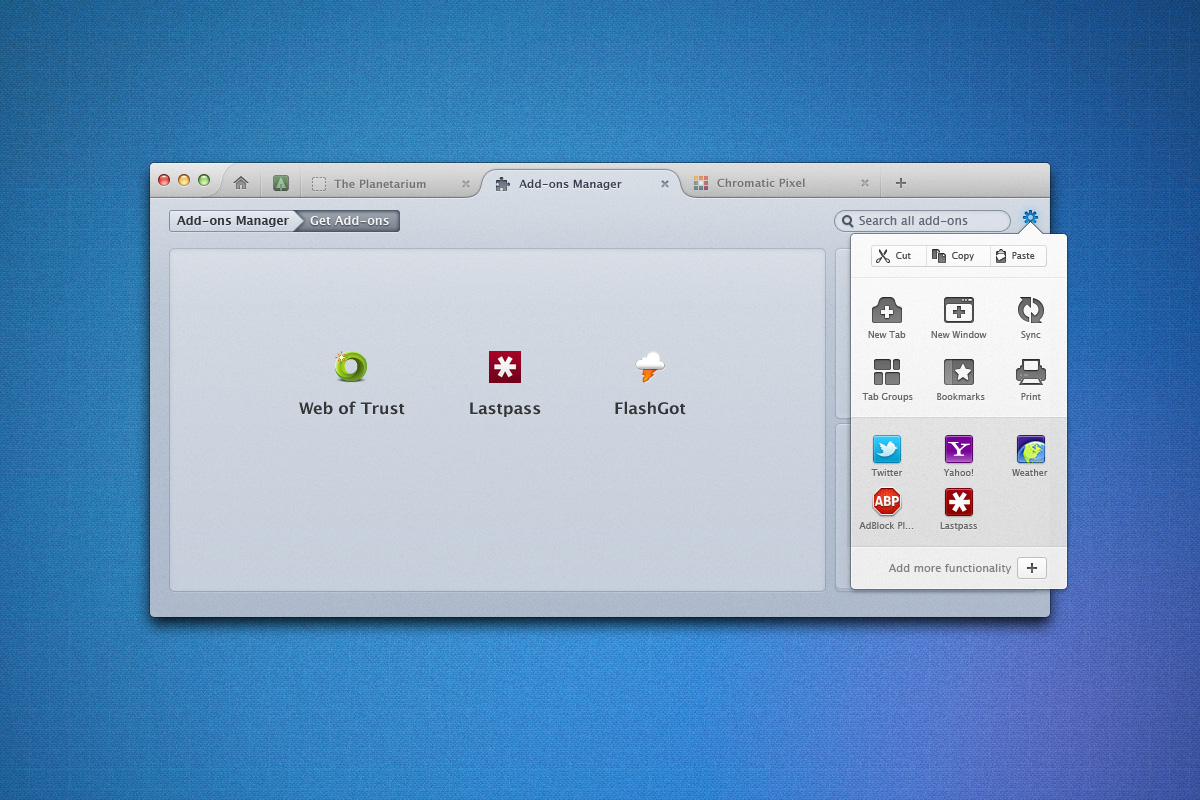This screenshot has height=800, width=1200.
Task: Click the New Tab icon in menu panel
Action: 886,311
